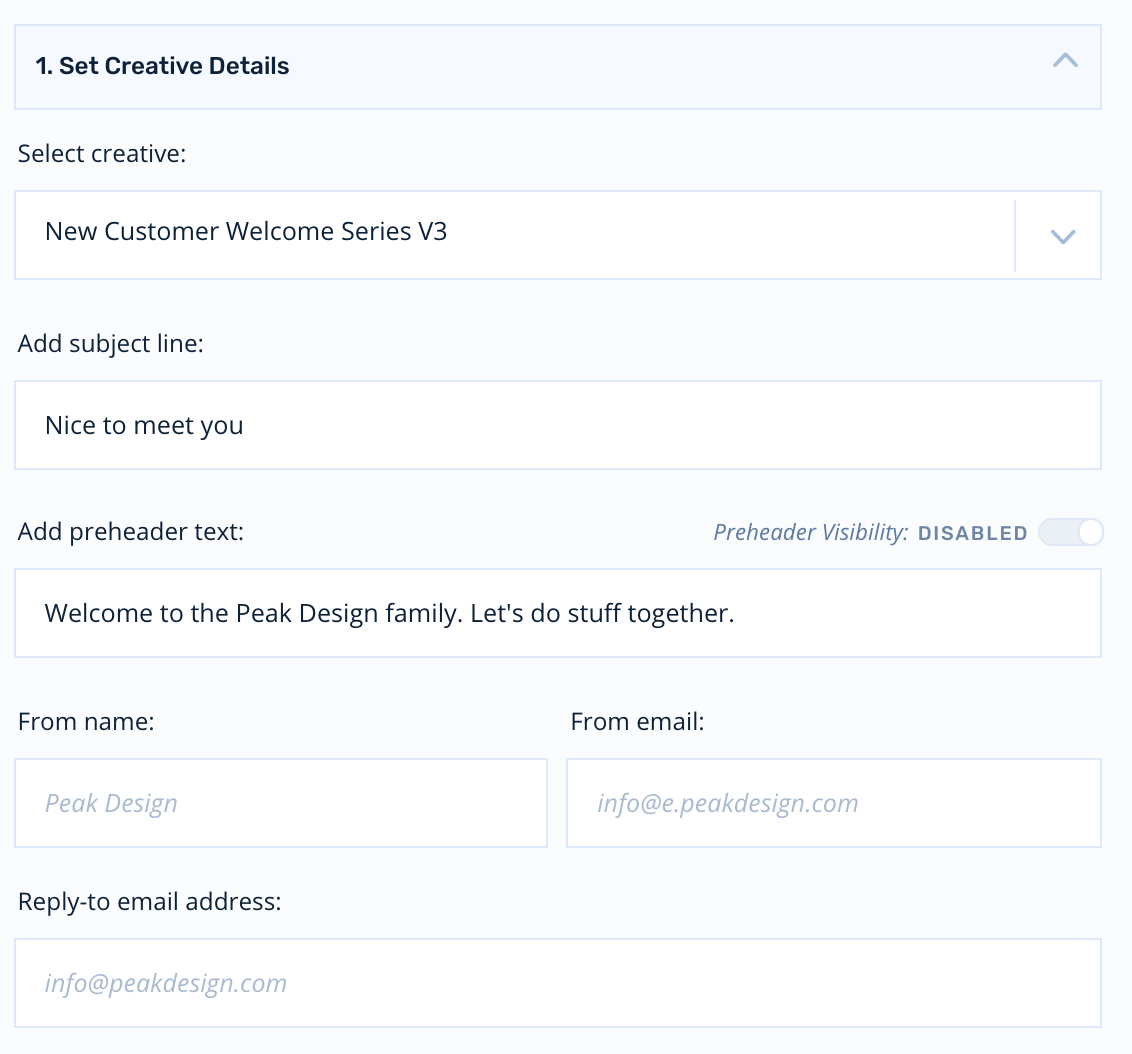1132x1054 pixels.
Task: Click the 'Add preheader text:' label
Action: tap(131, 531)
